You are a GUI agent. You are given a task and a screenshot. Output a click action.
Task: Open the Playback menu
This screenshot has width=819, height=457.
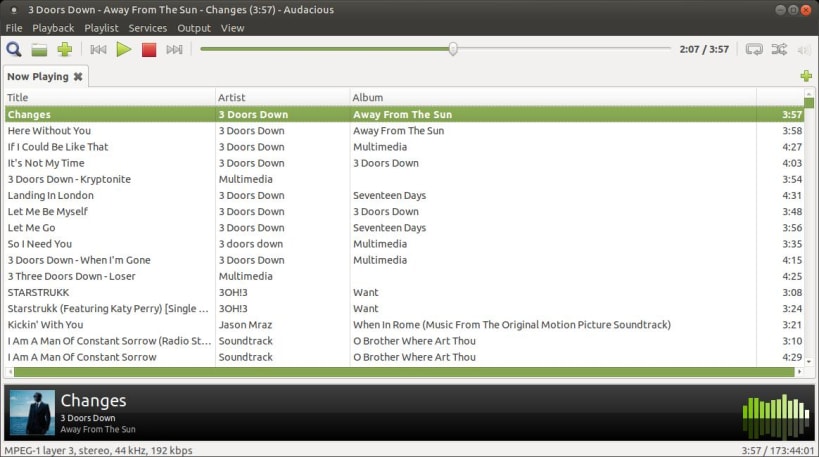tap(53, 28)
